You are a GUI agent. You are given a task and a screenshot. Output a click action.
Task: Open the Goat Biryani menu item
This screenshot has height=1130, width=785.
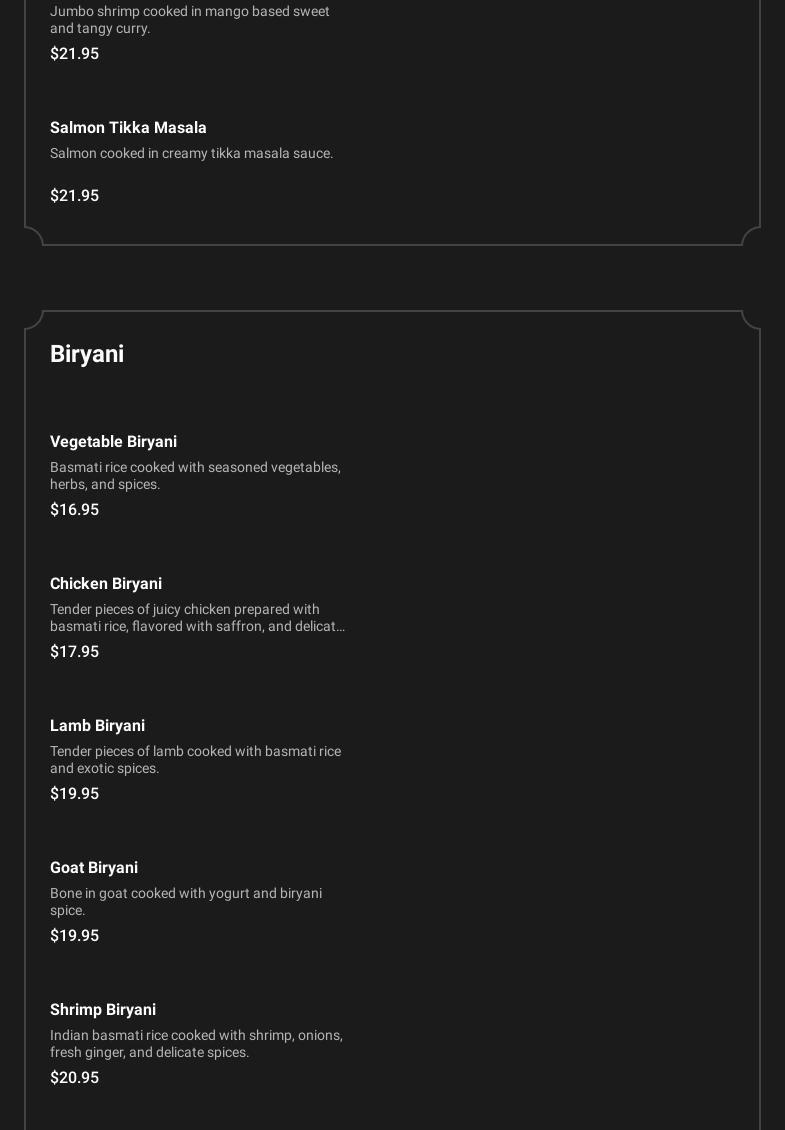(94, 867)
